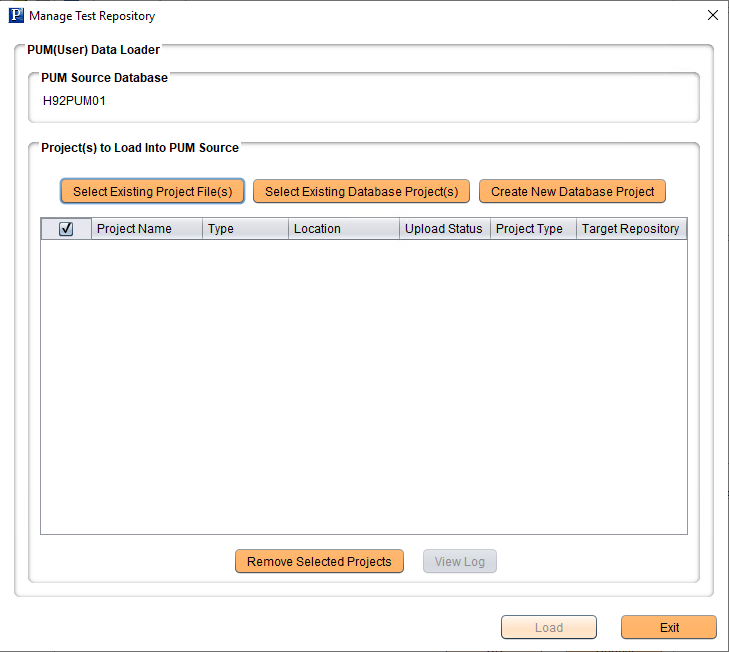Click Select Existing Project File(s) button
The height and width of the screenshot is (652, 729).
152,191
